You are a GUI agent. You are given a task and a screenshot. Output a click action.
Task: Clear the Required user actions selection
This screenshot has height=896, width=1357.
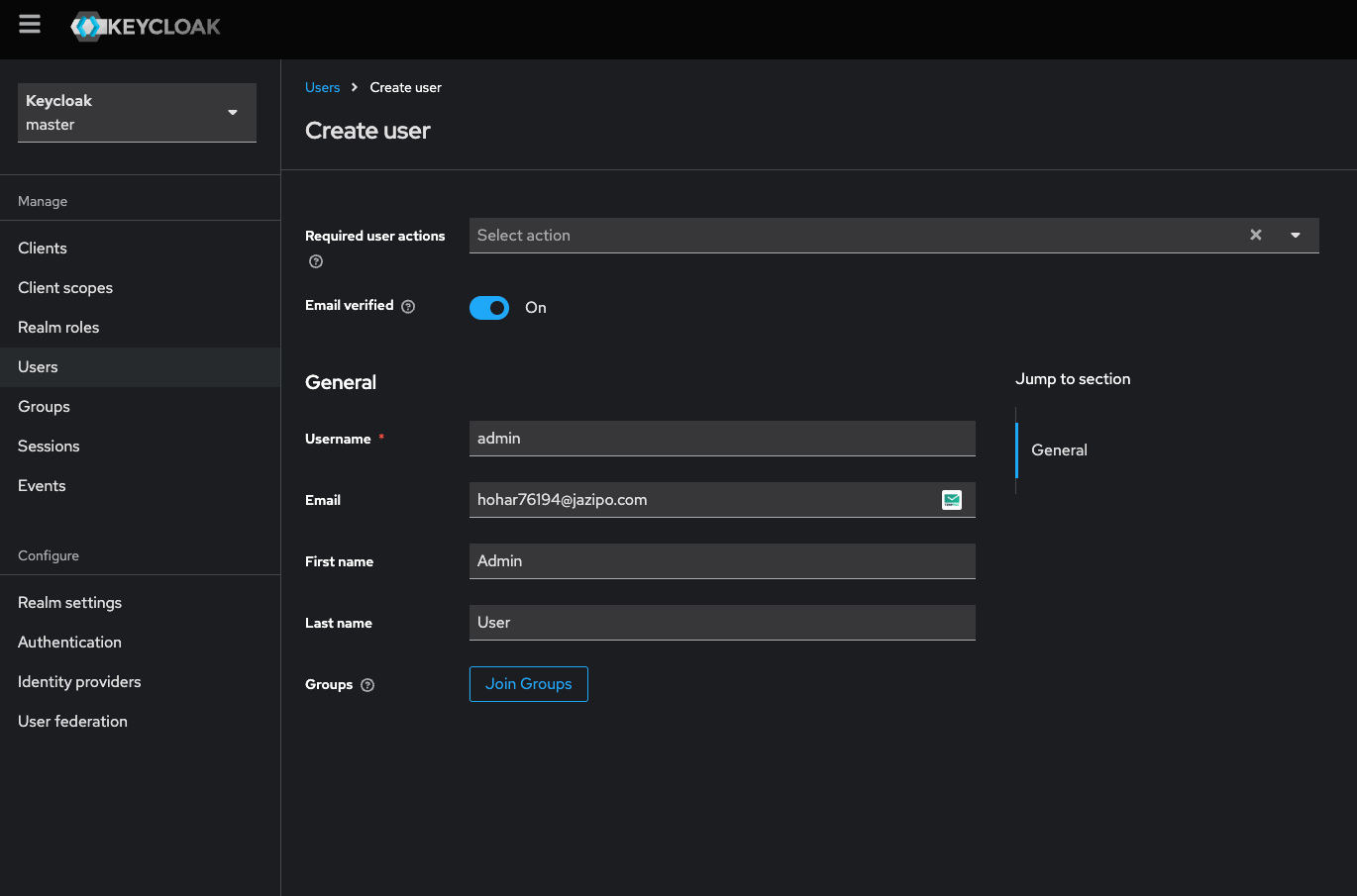pos(1256,235)
